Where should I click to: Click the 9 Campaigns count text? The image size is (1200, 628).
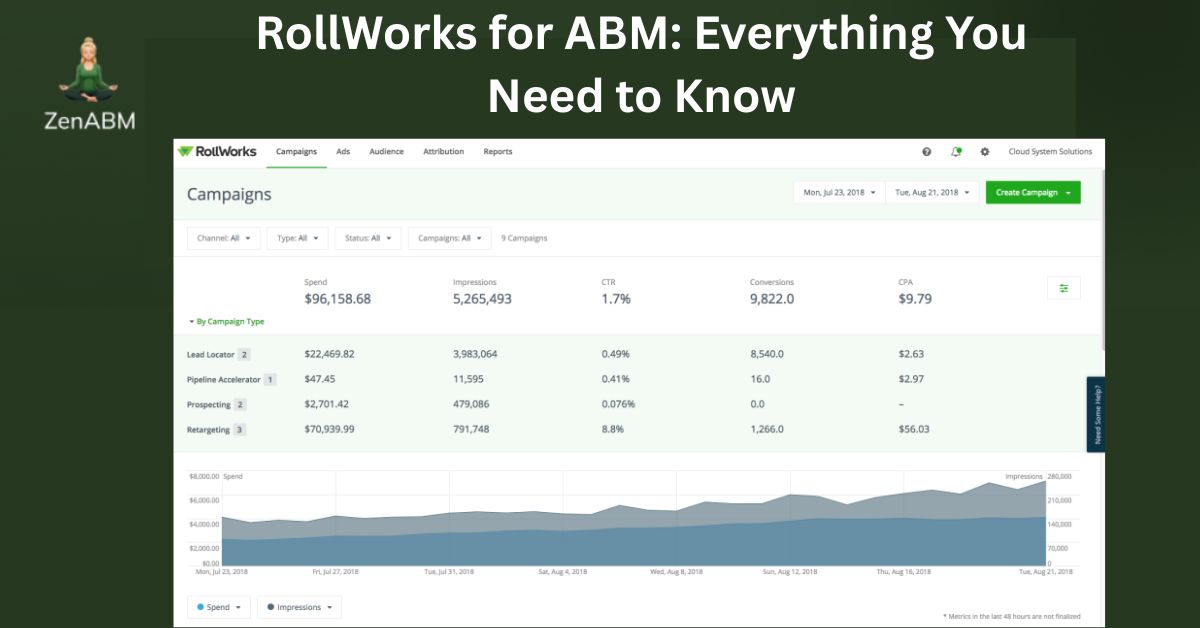coord(524,238)
